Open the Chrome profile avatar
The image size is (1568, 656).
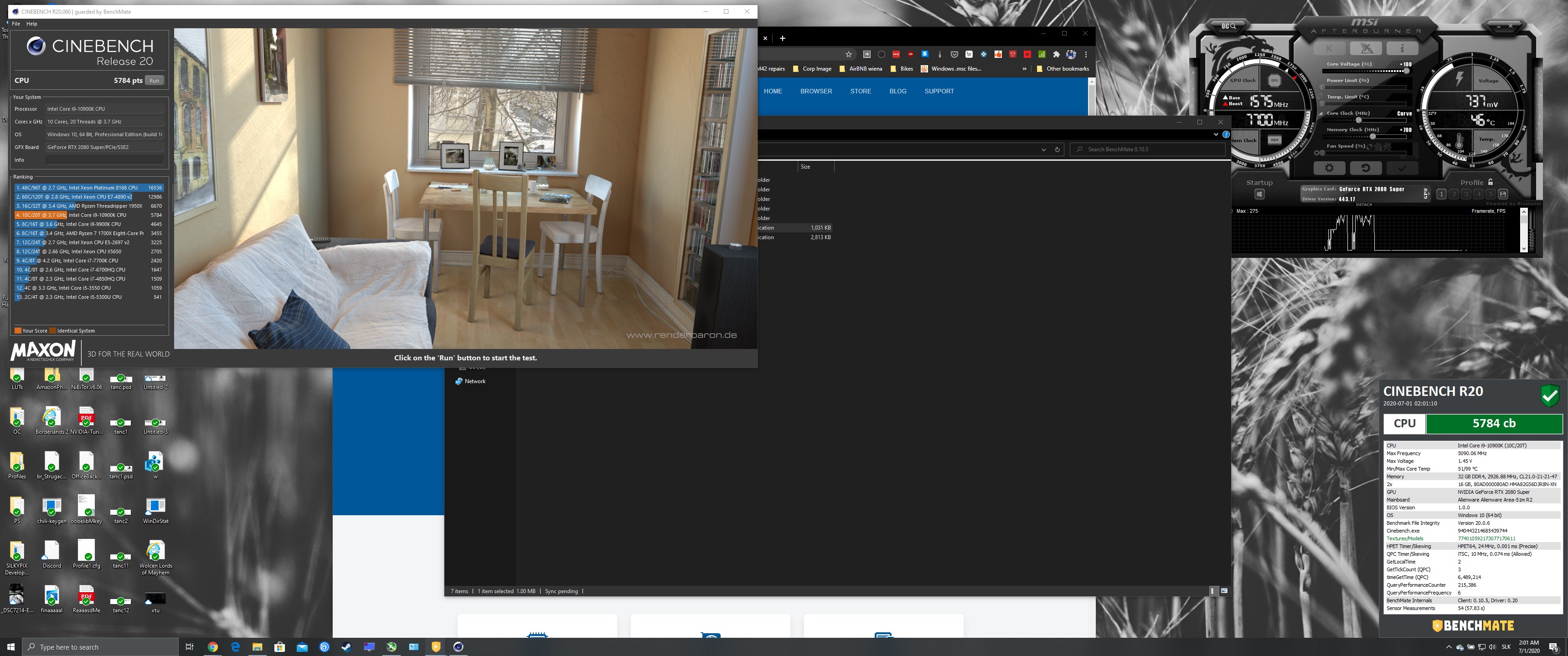coord(1071,54)
